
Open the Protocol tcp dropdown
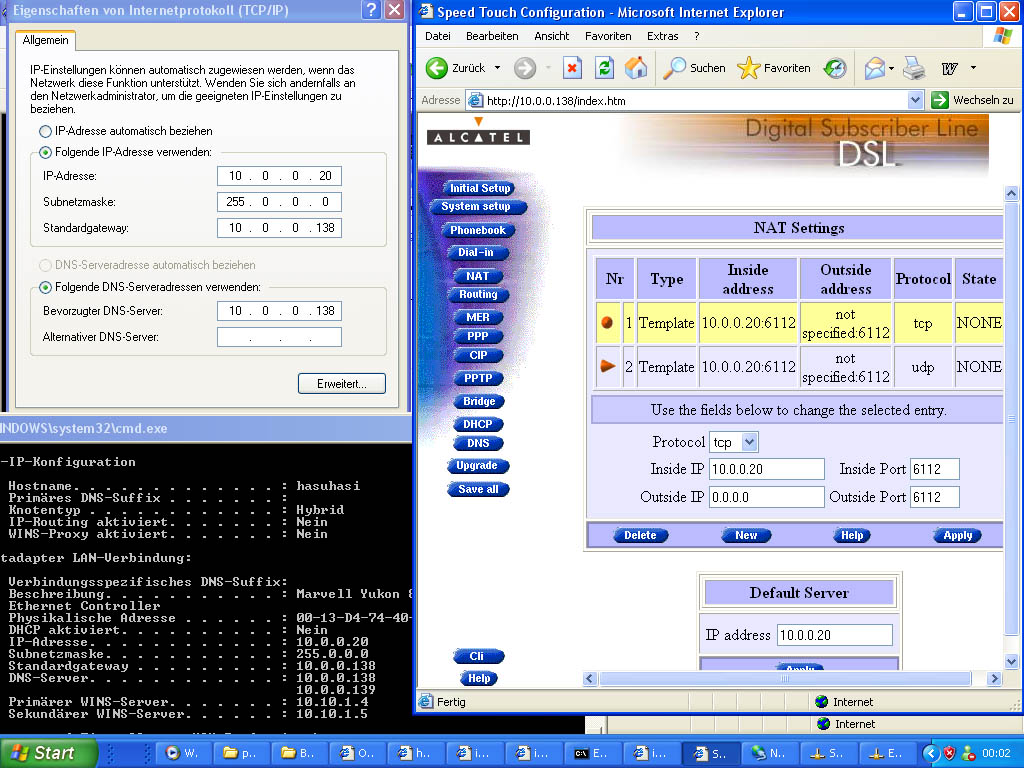(749, 442)
